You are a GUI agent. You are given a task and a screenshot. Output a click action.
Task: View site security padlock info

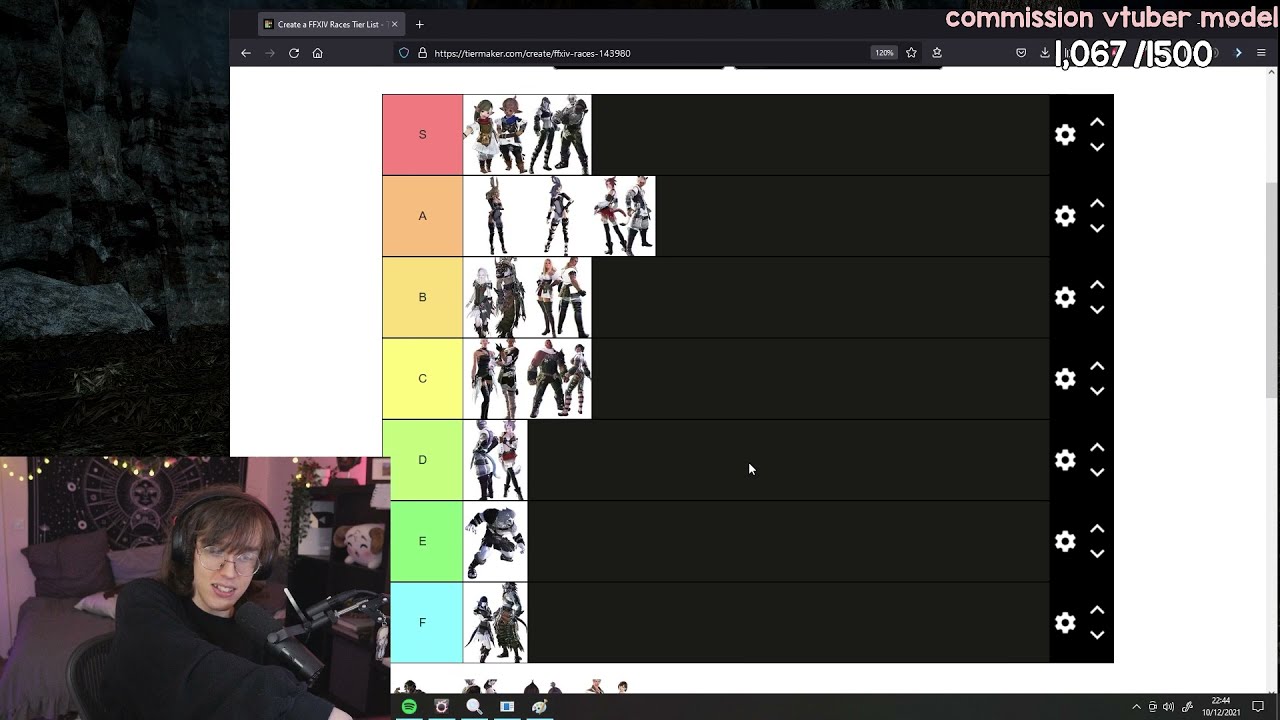coord(422,53)
